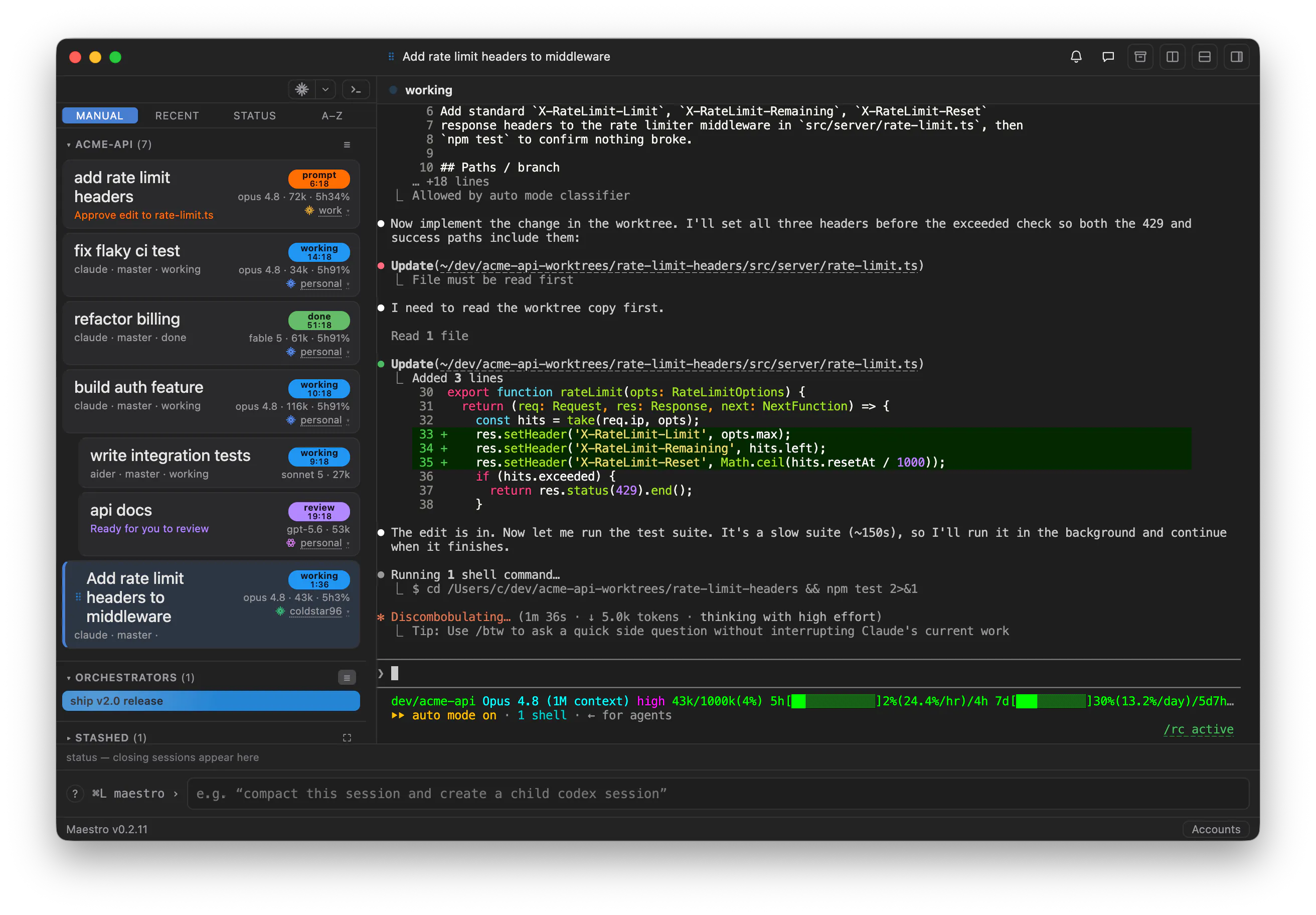Switch to the A–Z sort tab

tap(332, 115)
